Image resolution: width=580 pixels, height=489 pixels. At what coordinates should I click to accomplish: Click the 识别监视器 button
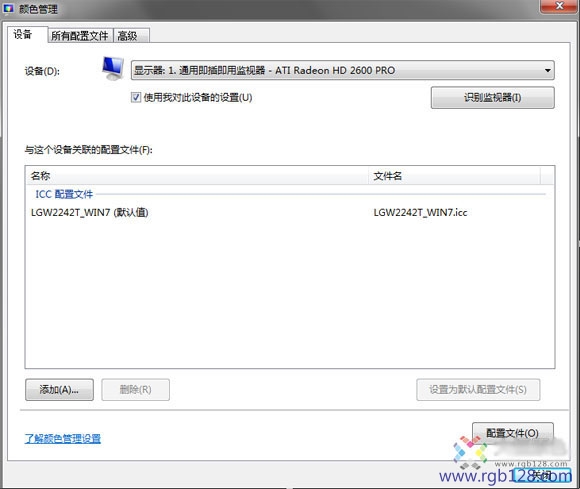pyautogui.click(x=492, y=98)
